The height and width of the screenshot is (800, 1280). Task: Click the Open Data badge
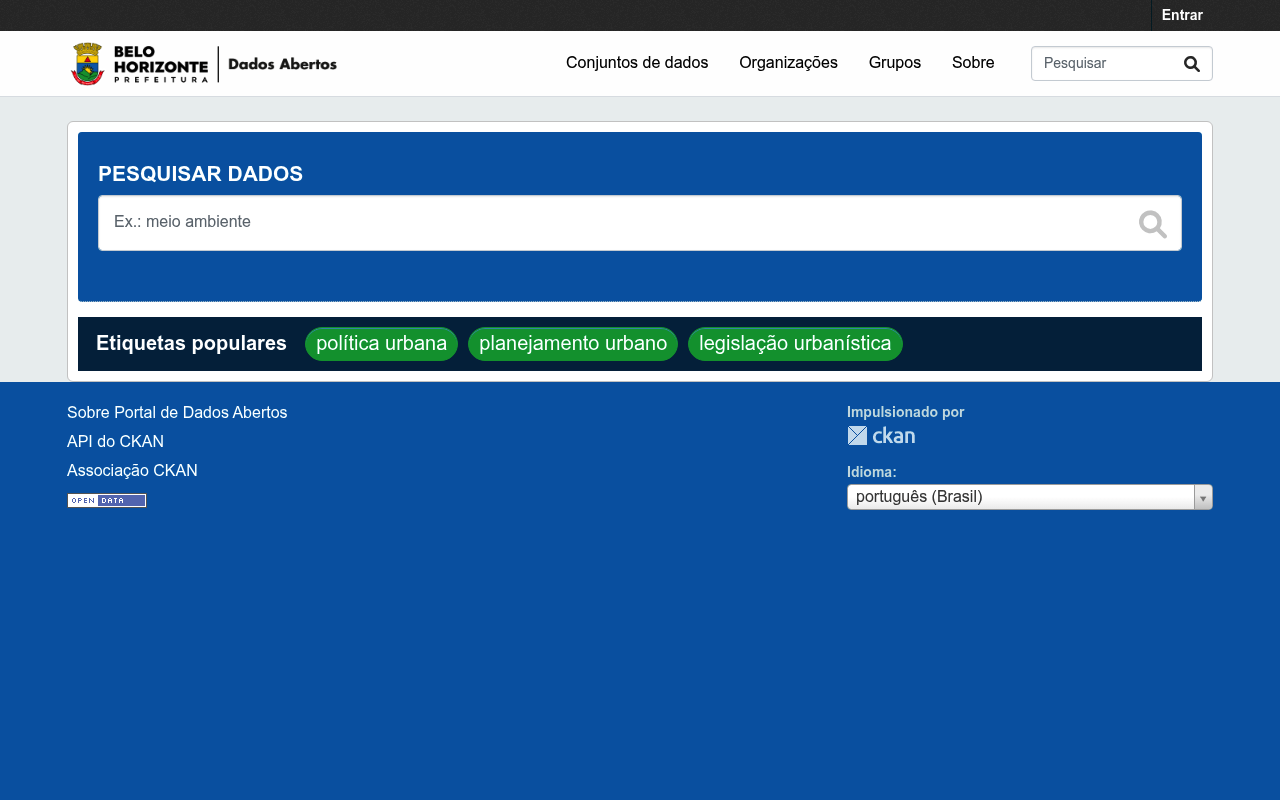107,500
